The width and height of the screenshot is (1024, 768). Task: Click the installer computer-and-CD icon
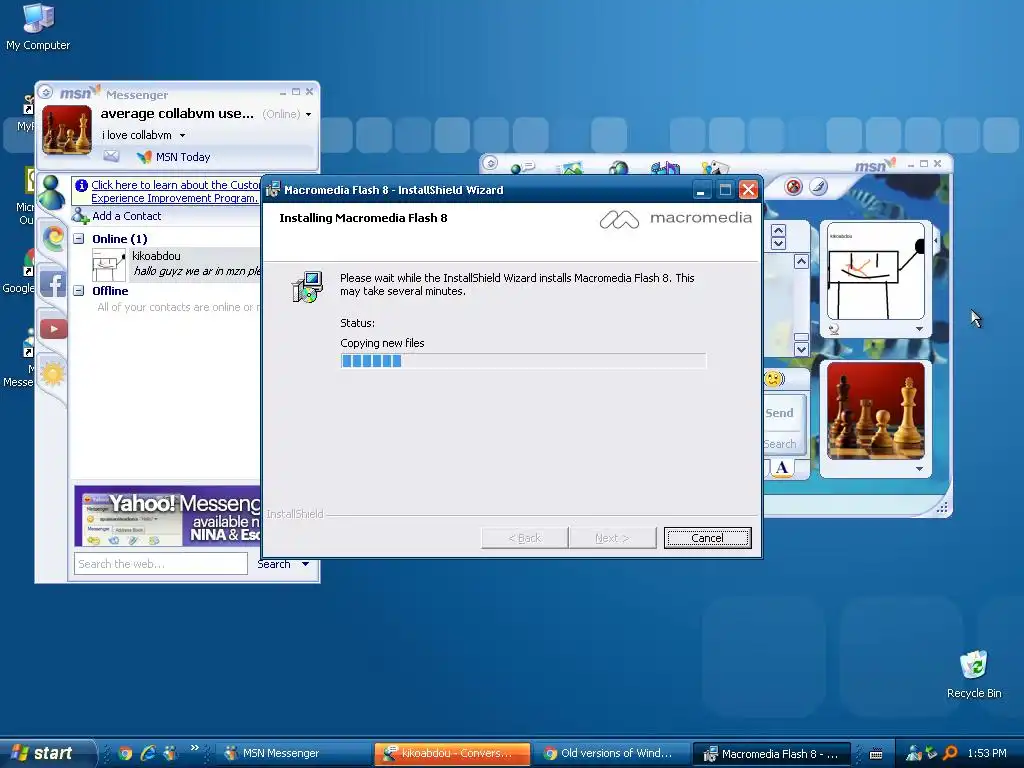(x=307, y=287)
